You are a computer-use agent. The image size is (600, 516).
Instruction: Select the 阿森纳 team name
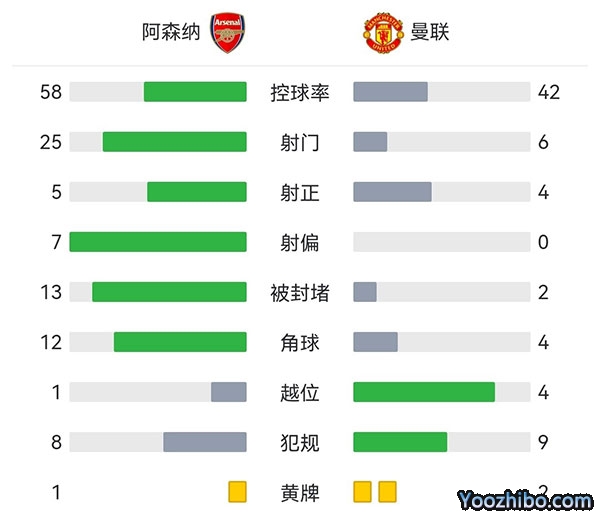pos(171,32)
